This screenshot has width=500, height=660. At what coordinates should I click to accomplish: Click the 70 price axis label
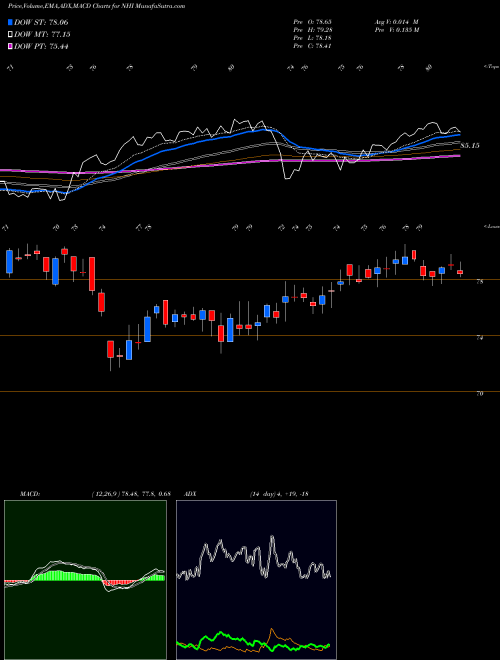click(x=479, y=394)
